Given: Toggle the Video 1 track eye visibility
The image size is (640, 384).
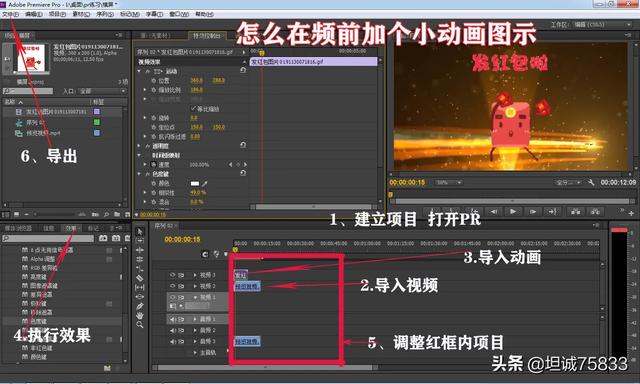Looking at the screenshot, I should pyautogui.click(x=173, y=297).
